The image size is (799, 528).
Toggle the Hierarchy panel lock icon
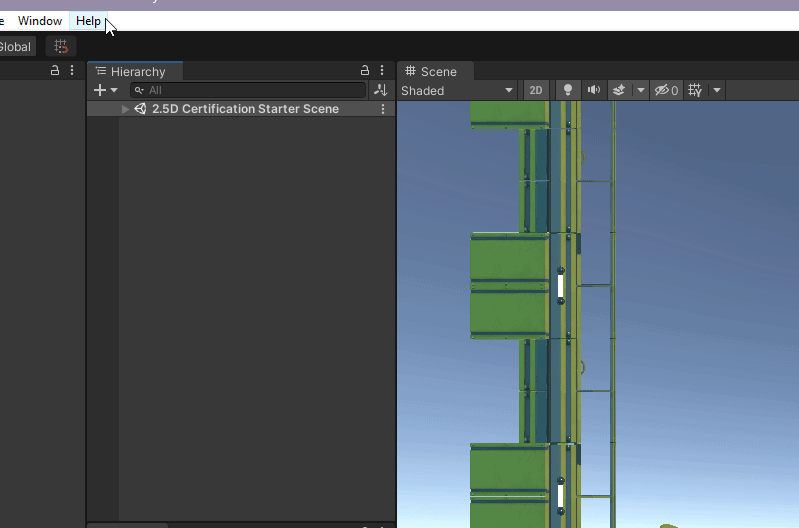click(365, 70)
